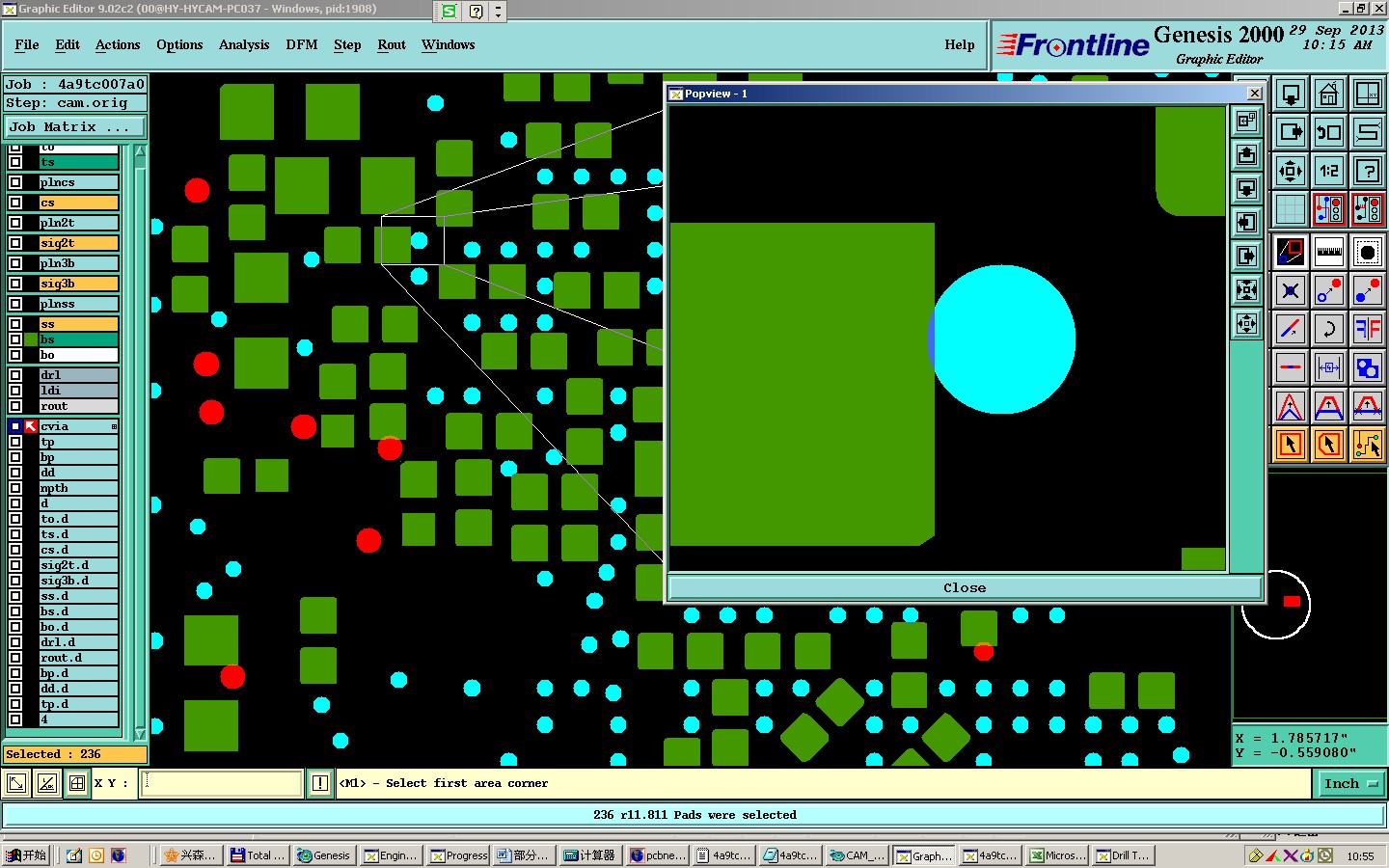Select the polygon area selection arrow tool
Viewport: 1389px width, 868px height.
point(1329,445)
